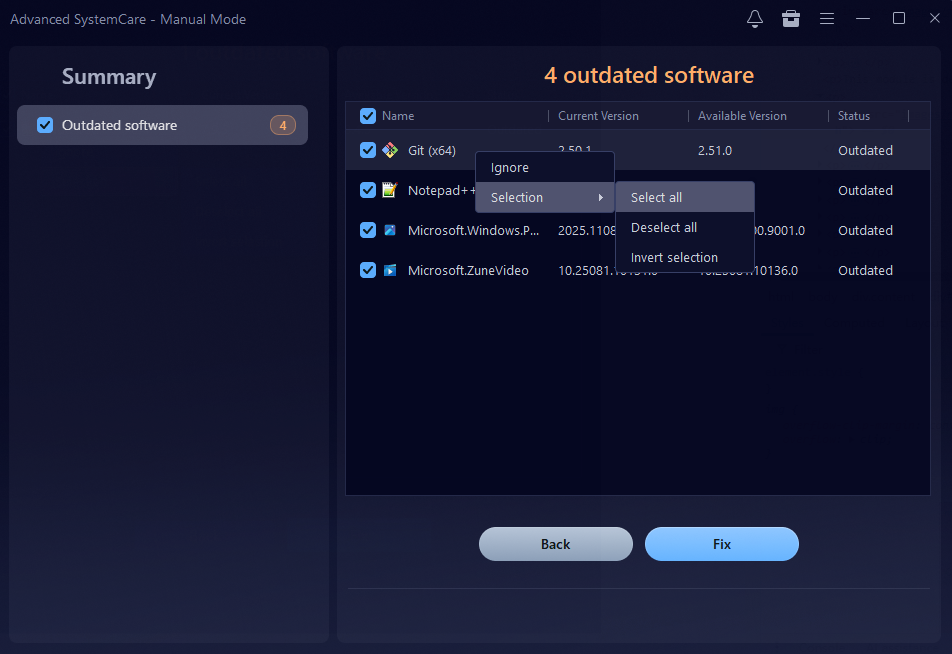952x654 pixels.
Task: Open the hamburger options menu
Action: coord(827,19)
